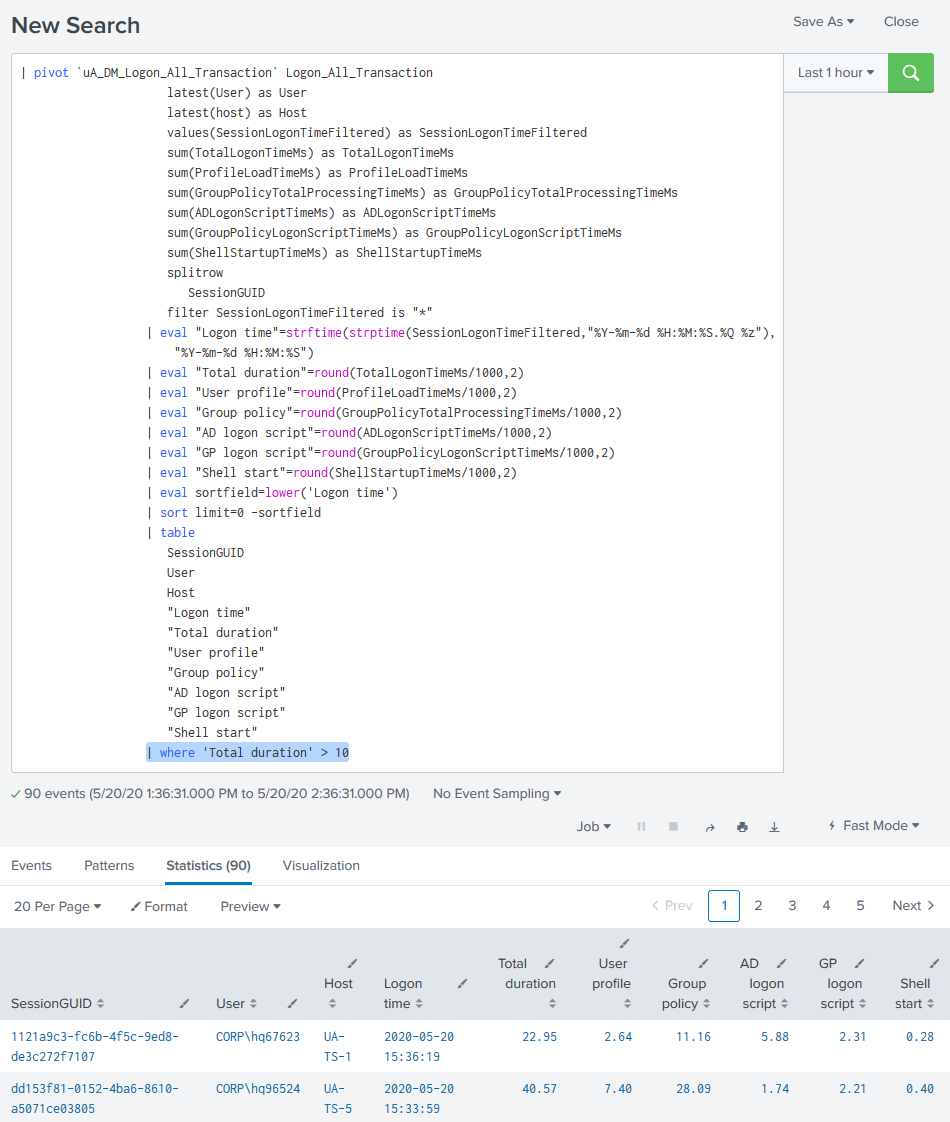
Task: Click the share job arrow icon
Action: click(x=710, y=827)
